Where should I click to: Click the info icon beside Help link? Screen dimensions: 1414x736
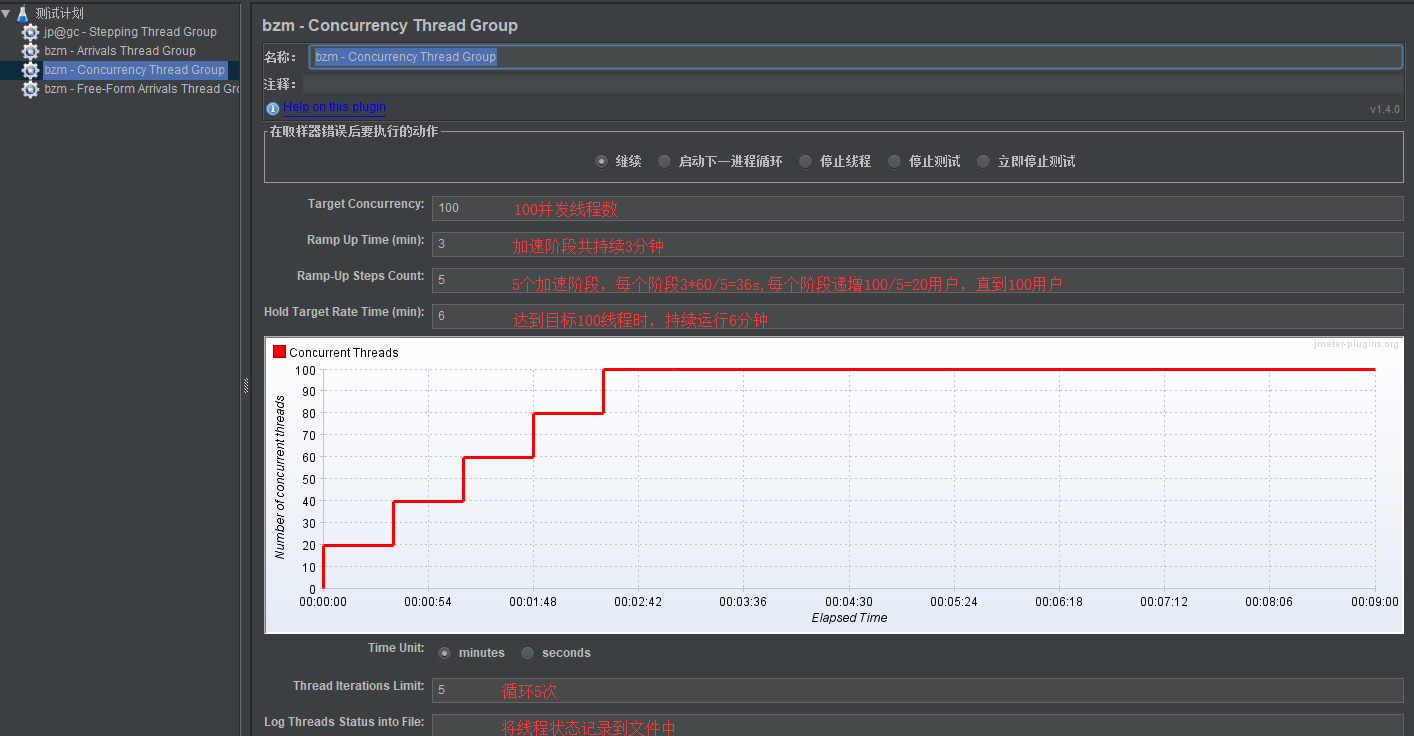273,108
